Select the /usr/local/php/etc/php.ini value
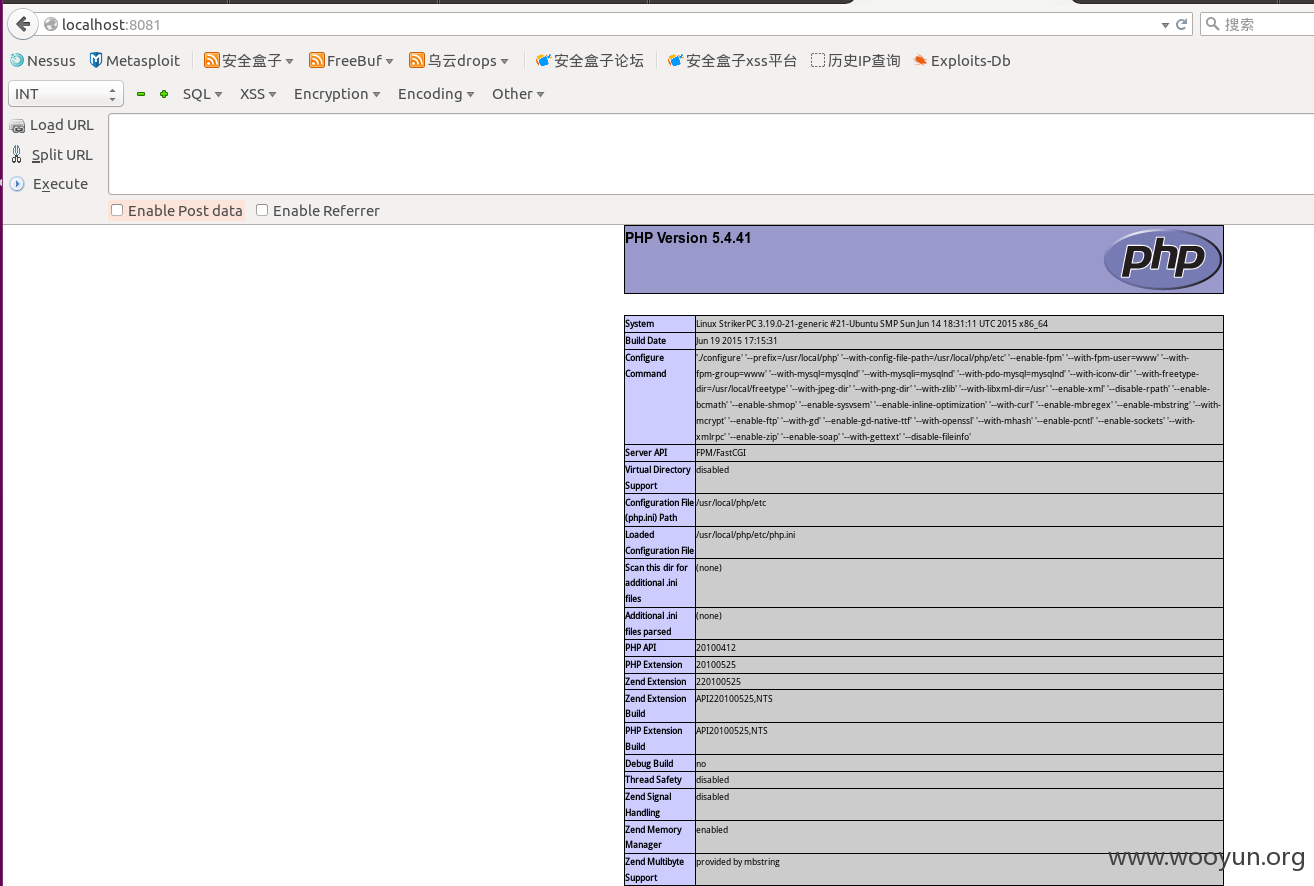1314x886 pixels. [746, 535]
